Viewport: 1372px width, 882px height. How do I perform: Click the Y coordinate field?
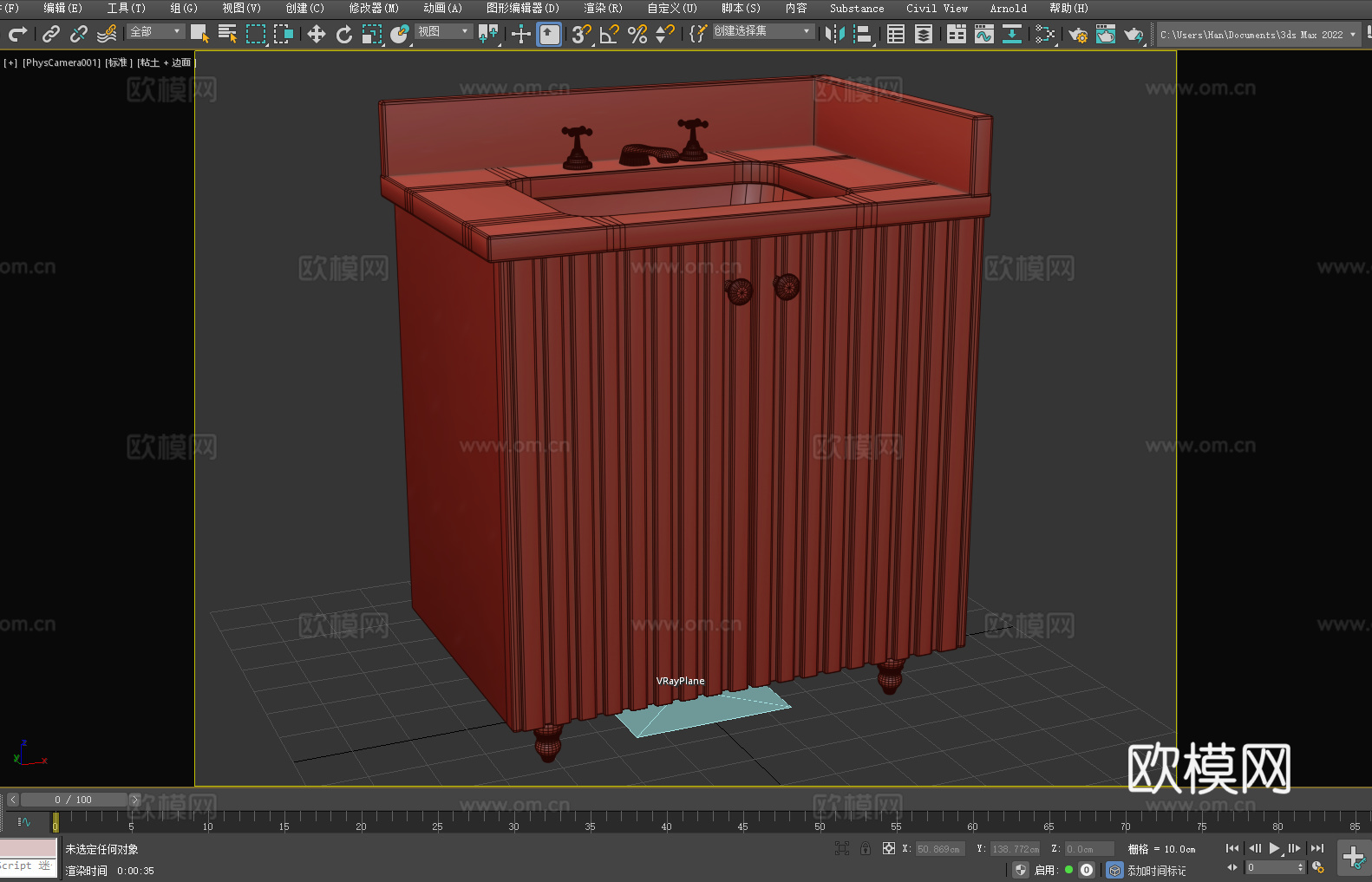point(1015,849)
